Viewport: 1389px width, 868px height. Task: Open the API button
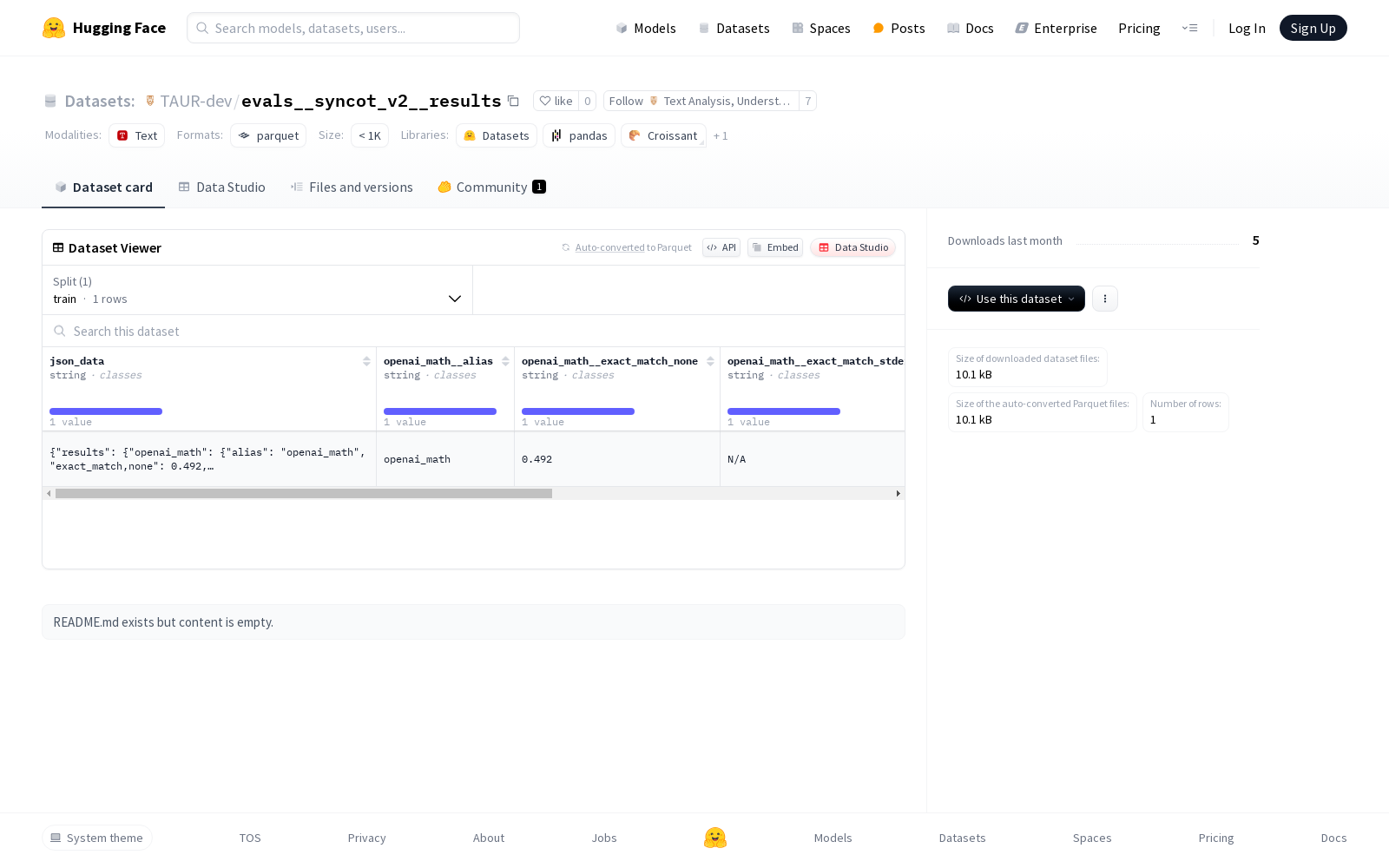[721, 247]
